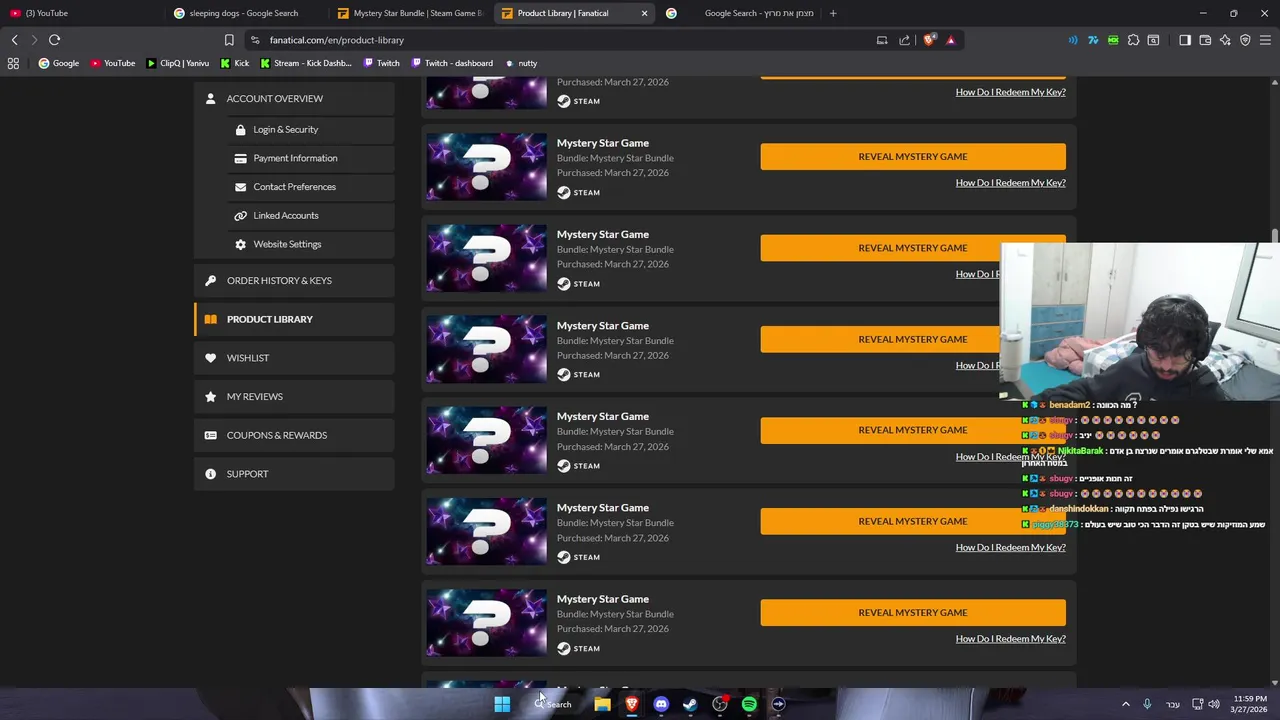Click the Wishlist heart icon

(210, 358)
